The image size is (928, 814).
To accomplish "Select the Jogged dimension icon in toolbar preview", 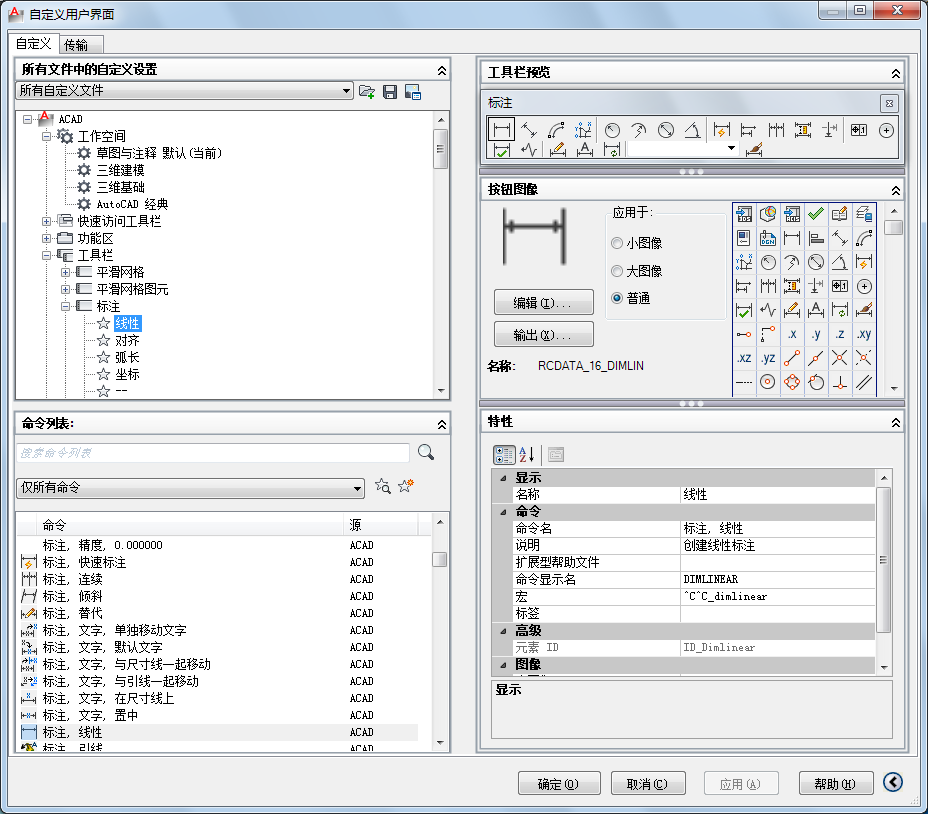I will pos(639,130).
